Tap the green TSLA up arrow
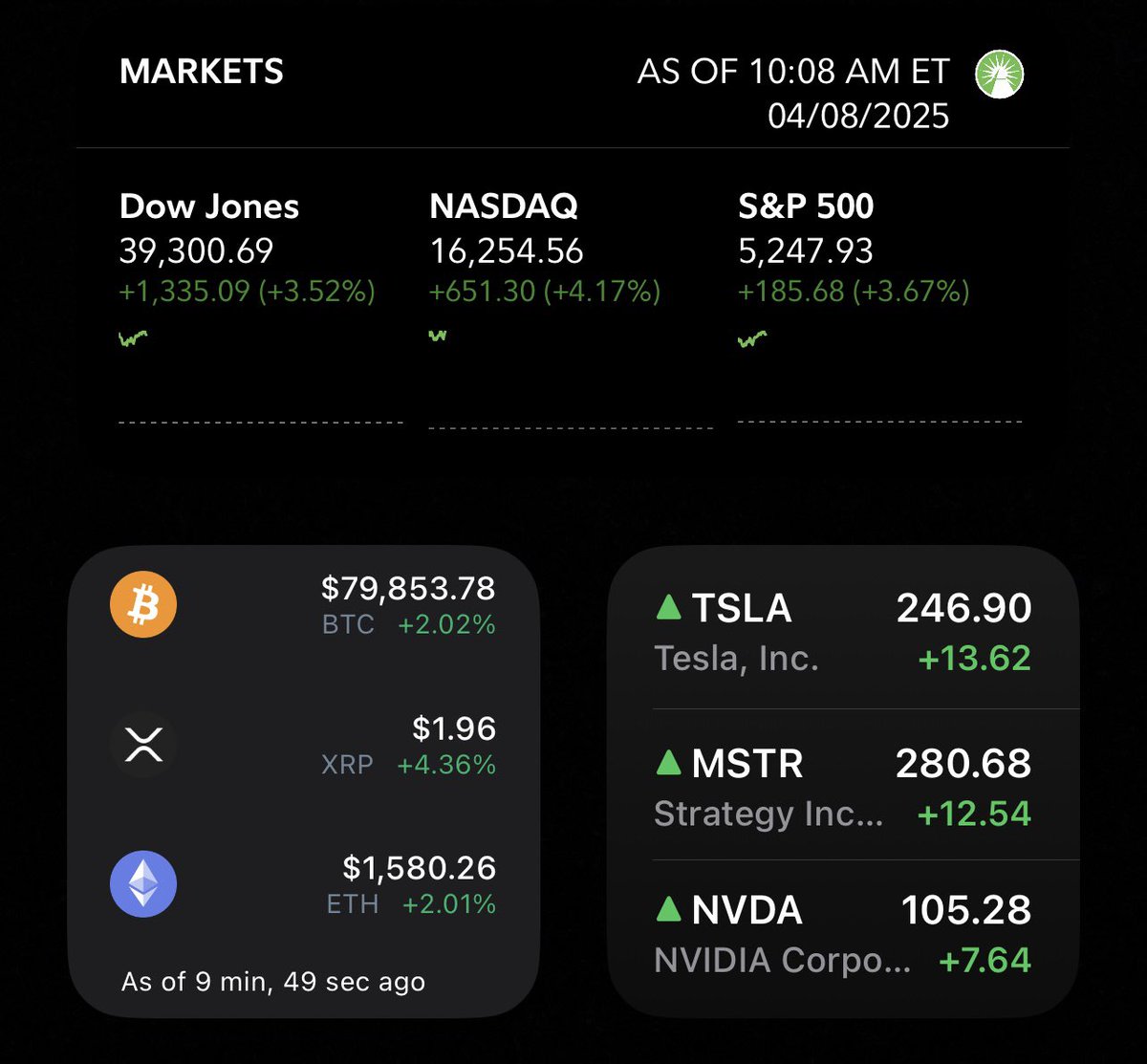This screenshot has height=1064, width=1147. click(x=669, y=606)
